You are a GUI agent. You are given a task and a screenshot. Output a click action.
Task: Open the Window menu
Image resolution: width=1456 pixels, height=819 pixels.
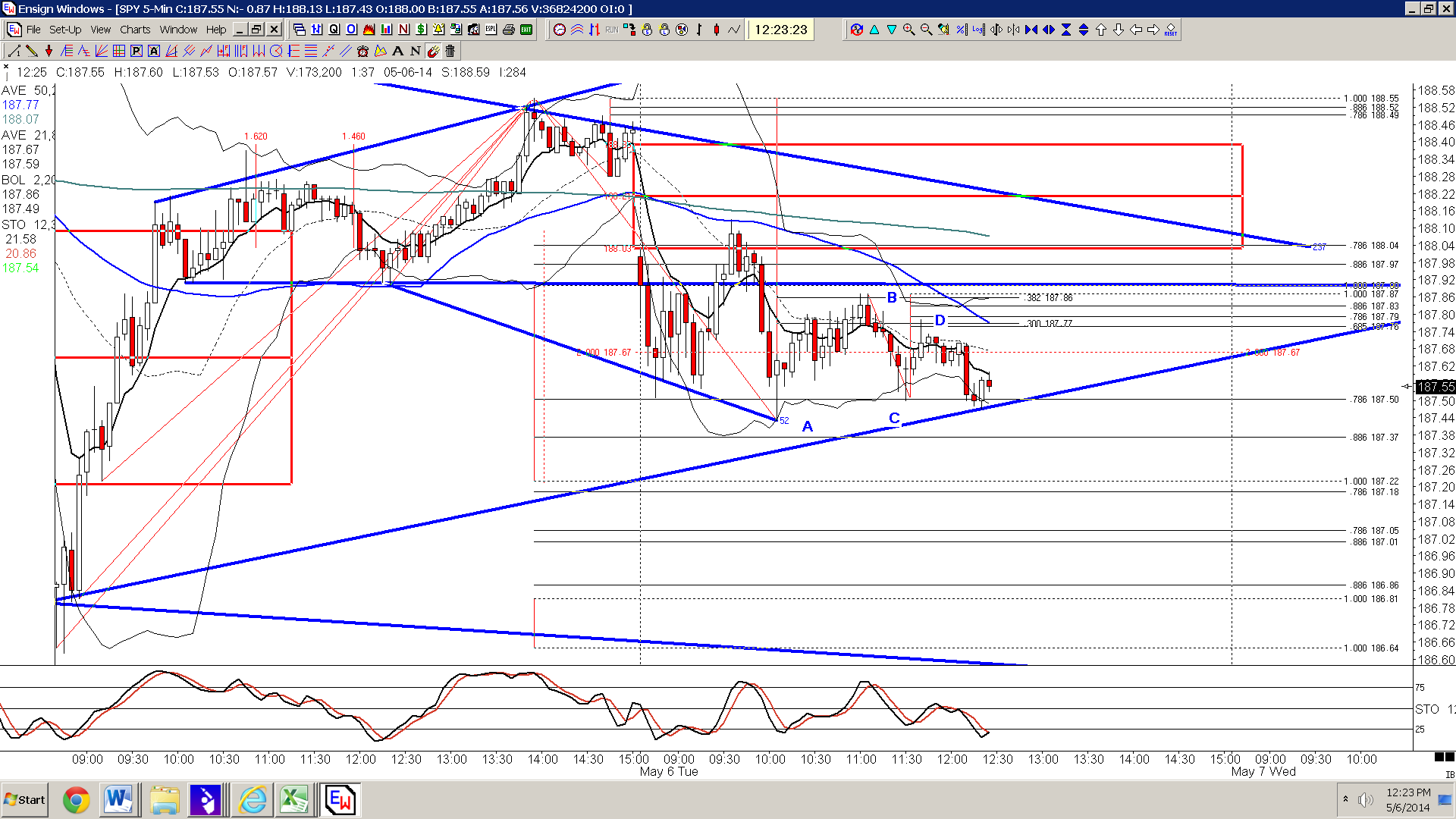178,30
